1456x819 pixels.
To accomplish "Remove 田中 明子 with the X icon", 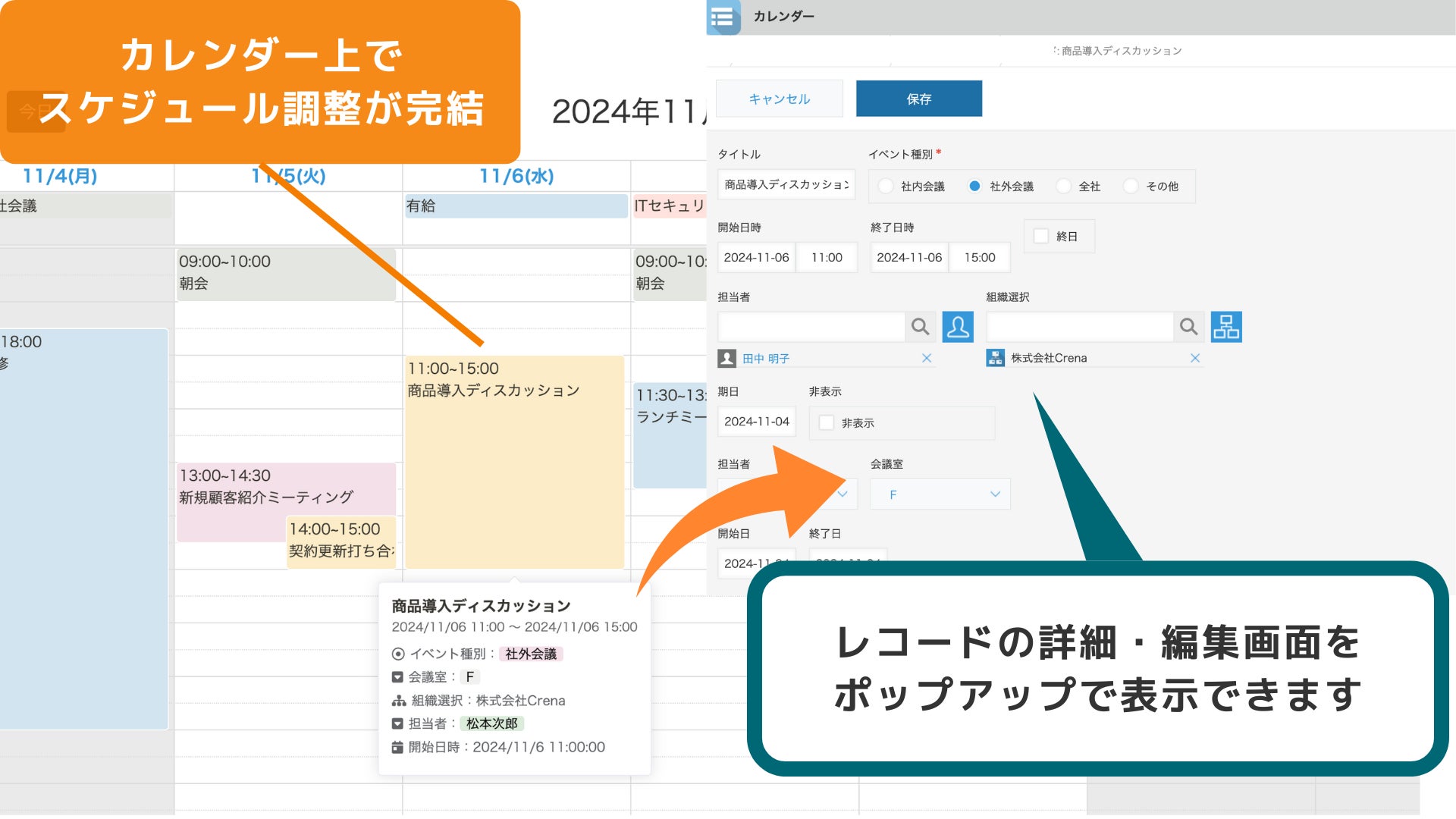I will (x=927, y=358).
